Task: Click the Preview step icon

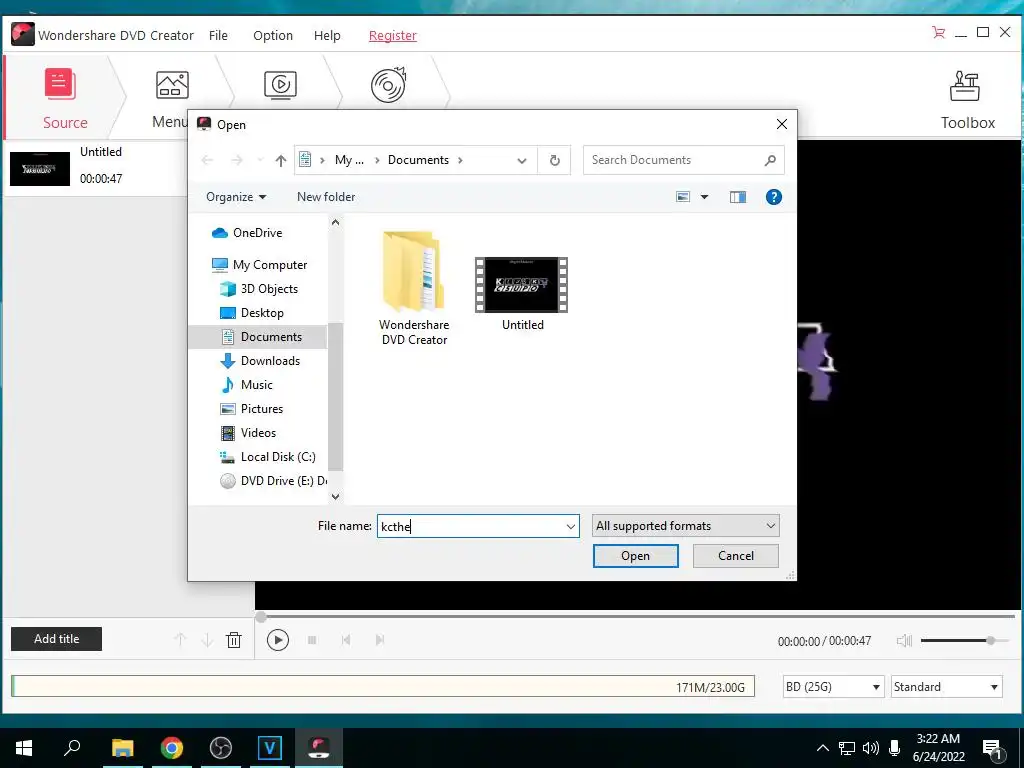Action: point(280,86)
